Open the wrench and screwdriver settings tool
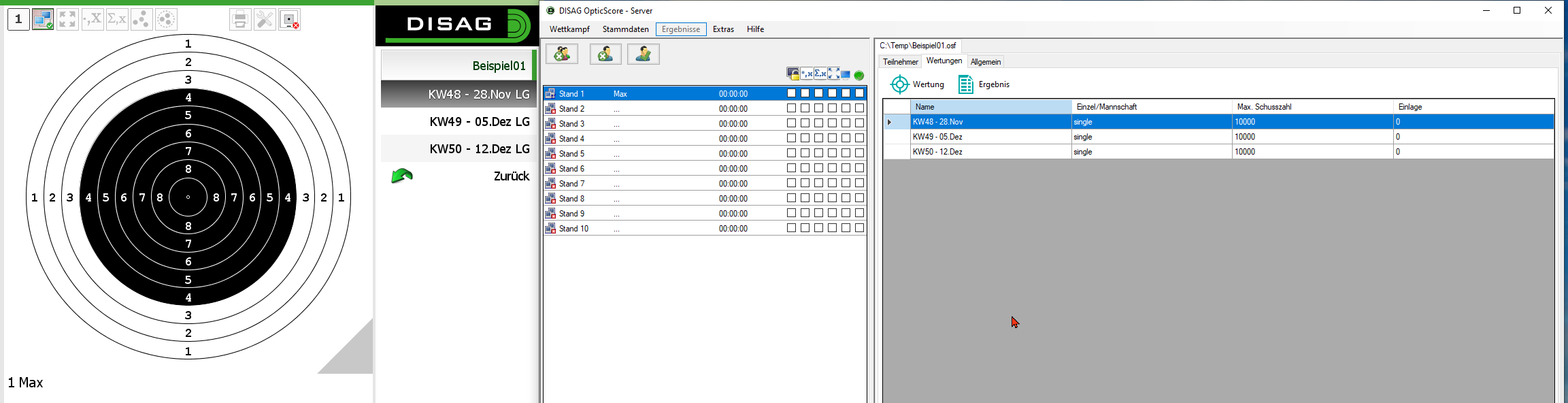Screen dimensions: 1568x403 tap(265, 20)
